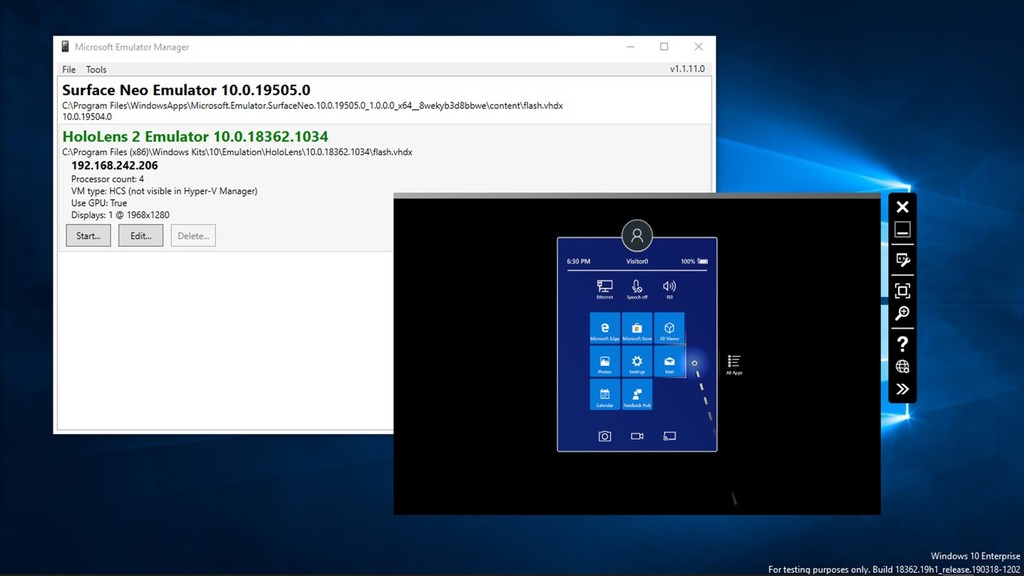This screenshot has width=1024, height=576.
Task: Select the video recording icon below the Start menu
Action: pyautogui.click(x=637, y=435)
